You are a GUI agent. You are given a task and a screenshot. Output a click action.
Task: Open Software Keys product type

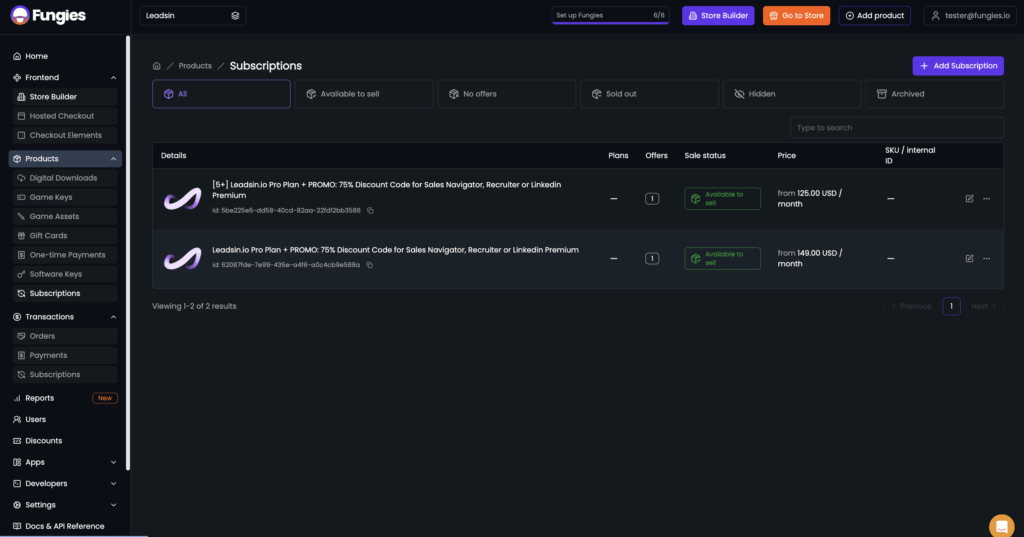pyautogui.click(x=64, y=274)
